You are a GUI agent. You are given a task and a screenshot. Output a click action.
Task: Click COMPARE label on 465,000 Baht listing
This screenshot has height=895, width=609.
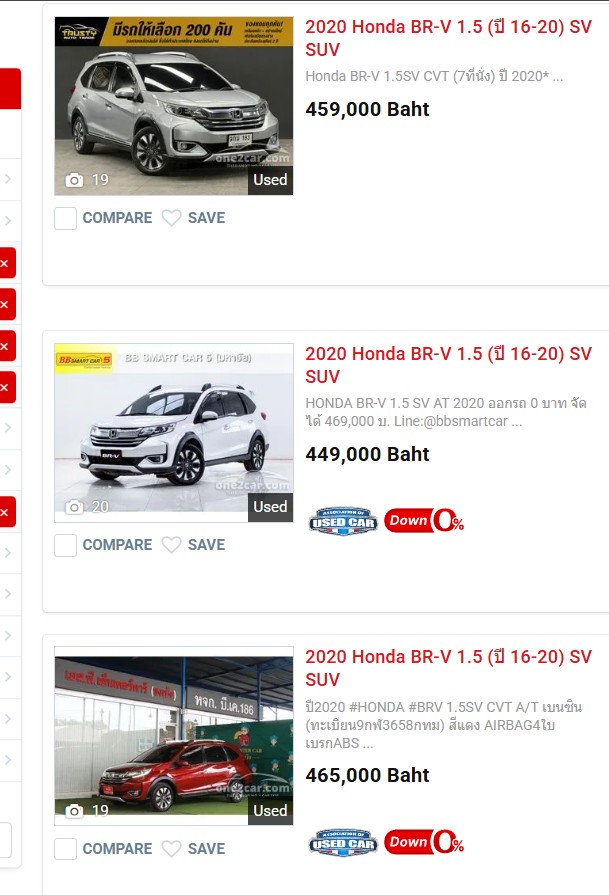tap(118, 849)
